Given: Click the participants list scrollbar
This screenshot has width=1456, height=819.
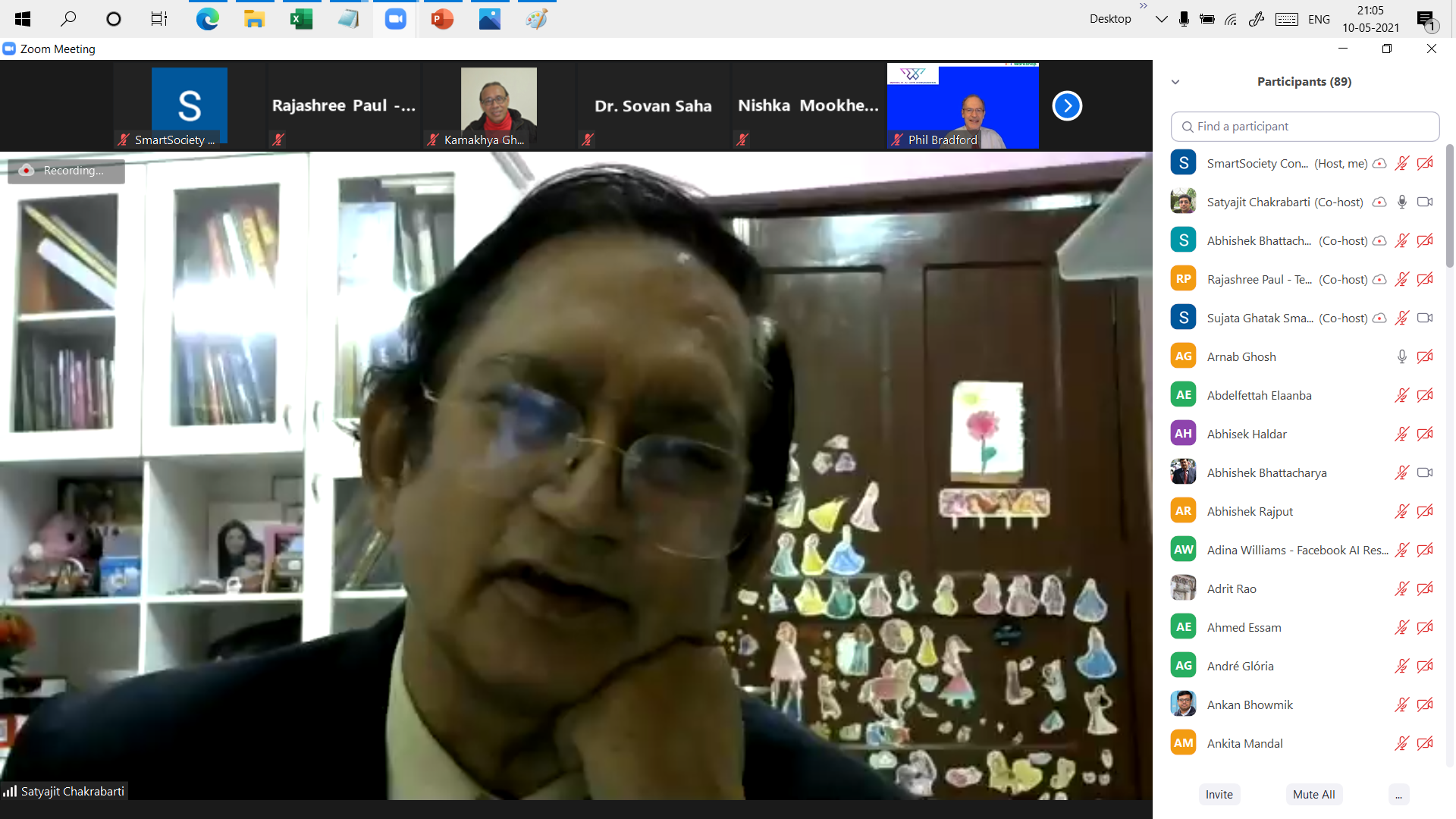Looking at the screenshot, I should tap(1449, 206).
